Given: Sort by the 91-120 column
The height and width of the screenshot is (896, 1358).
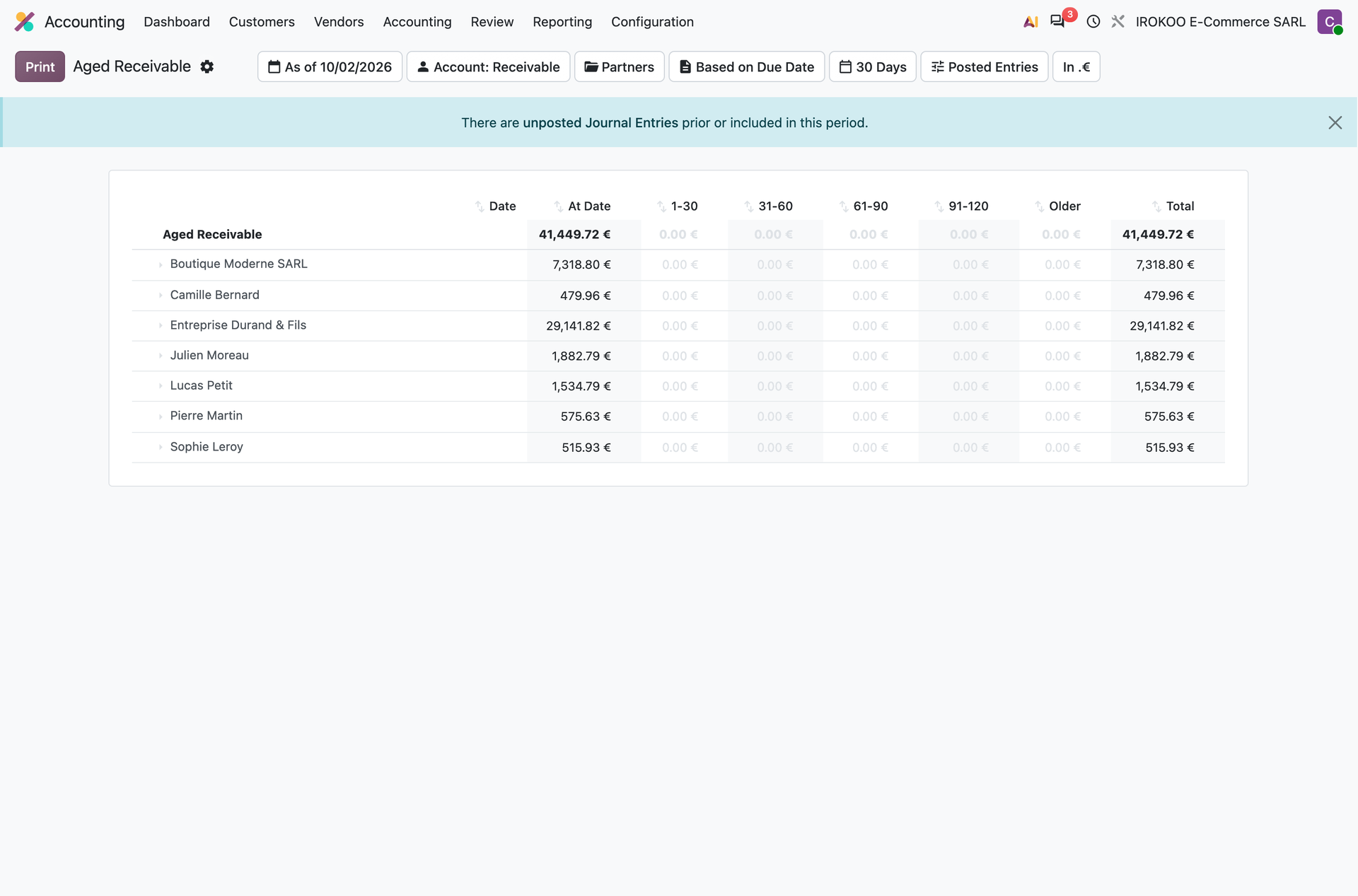Looking at the screenshot, I should (939, 206).
